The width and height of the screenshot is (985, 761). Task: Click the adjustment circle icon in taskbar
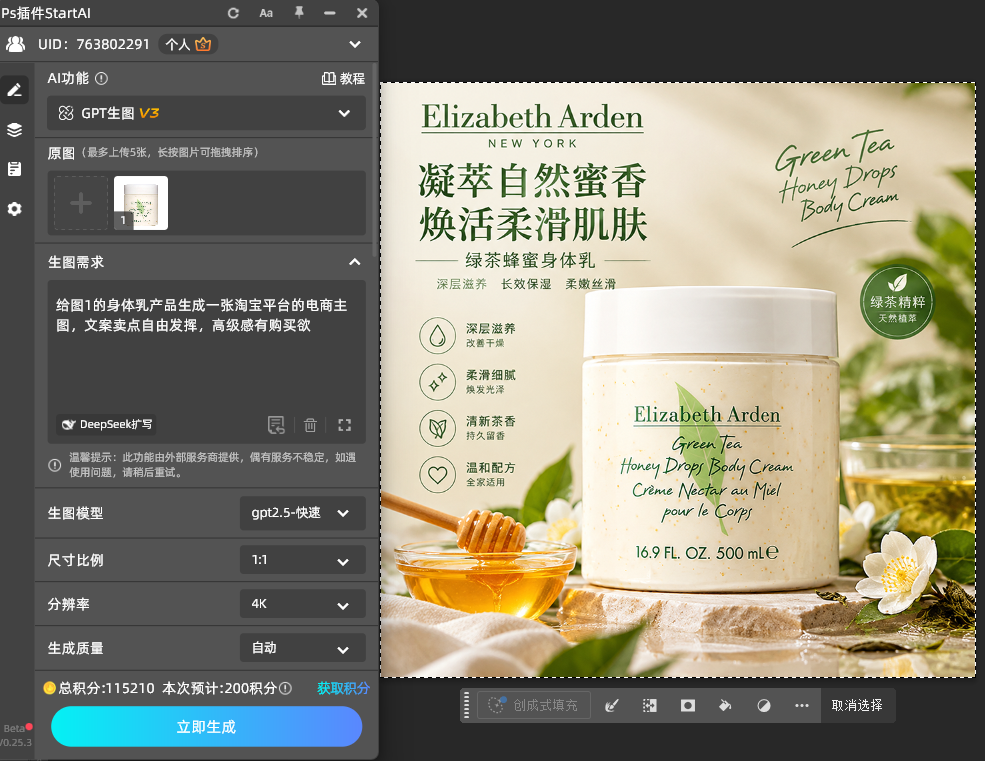point(764,706)
